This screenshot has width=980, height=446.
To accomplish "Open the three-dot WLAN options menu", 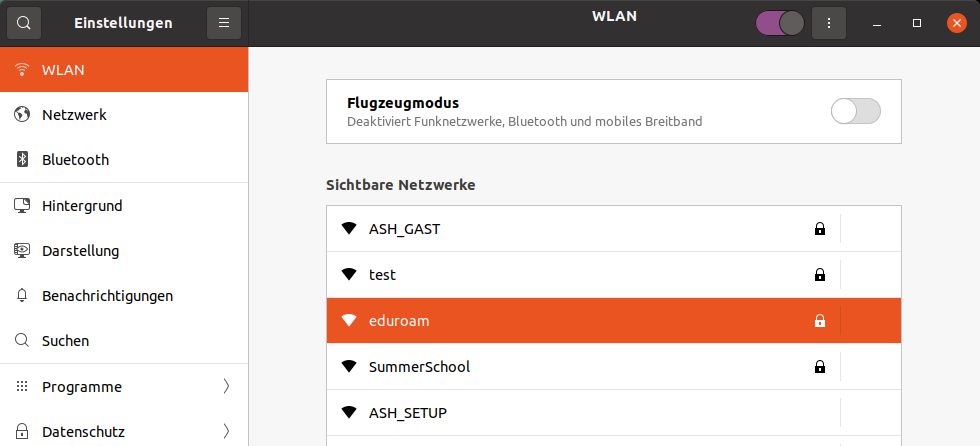I will pos(829,23).
